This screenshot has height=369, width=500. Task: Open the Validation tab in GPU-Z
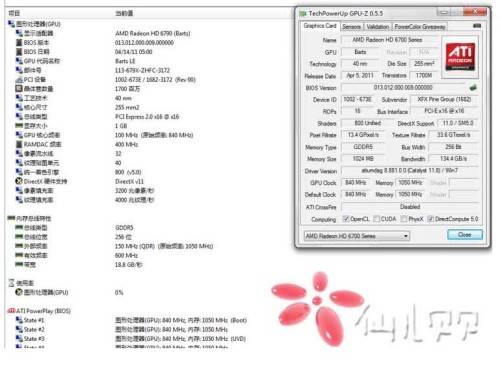(x=378, y=27)
